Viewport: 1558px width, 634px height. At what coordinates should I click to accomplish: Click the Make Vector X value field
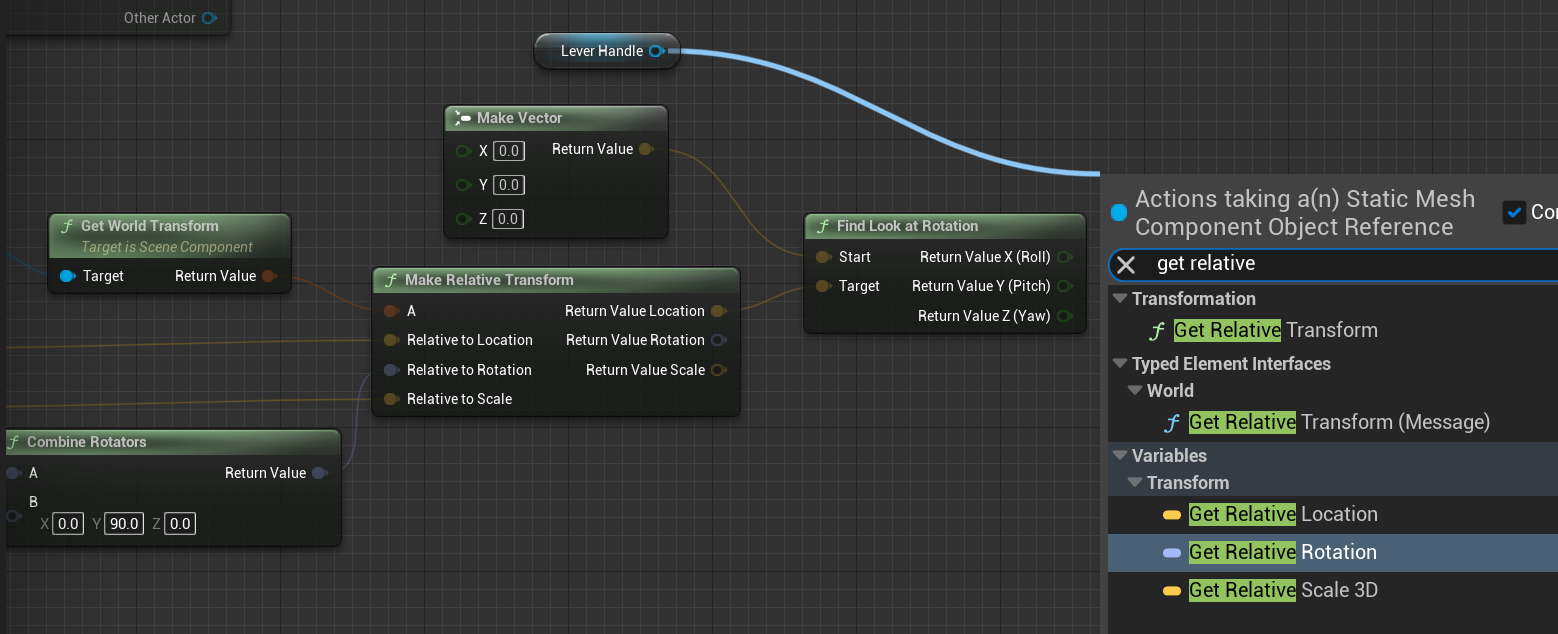(x=509, y=151)
